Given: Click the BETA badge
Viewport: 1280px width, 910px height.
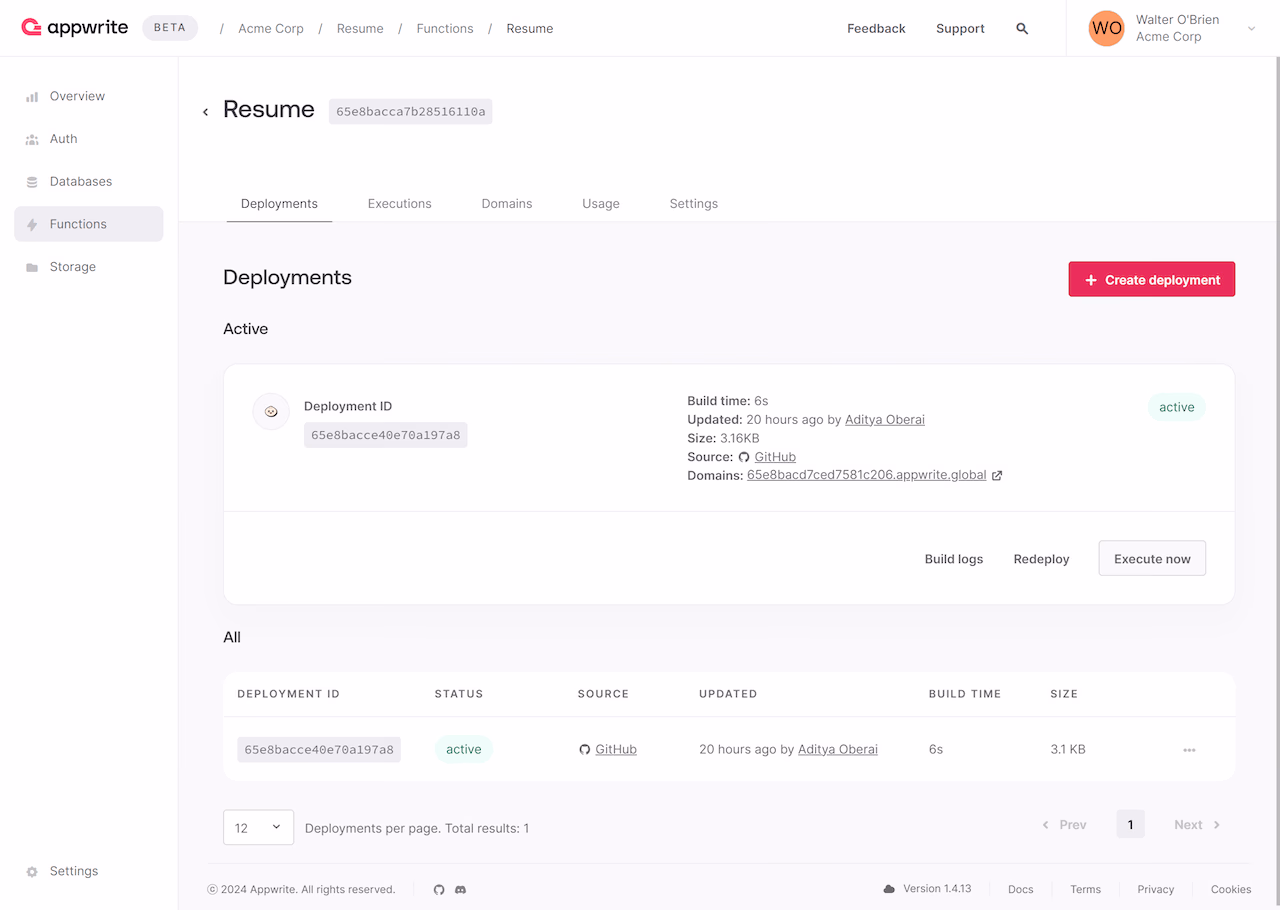Looking at the screenshot, I should [170, 28].
